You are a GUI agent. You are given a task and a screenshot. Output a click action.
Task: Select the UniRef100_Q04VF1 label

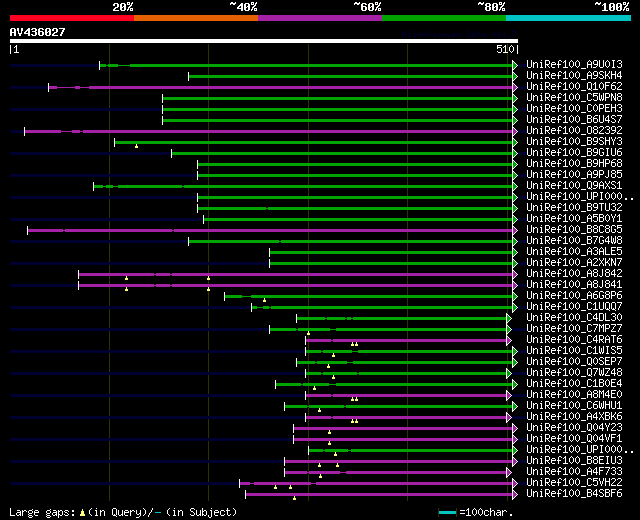[574, 439]
